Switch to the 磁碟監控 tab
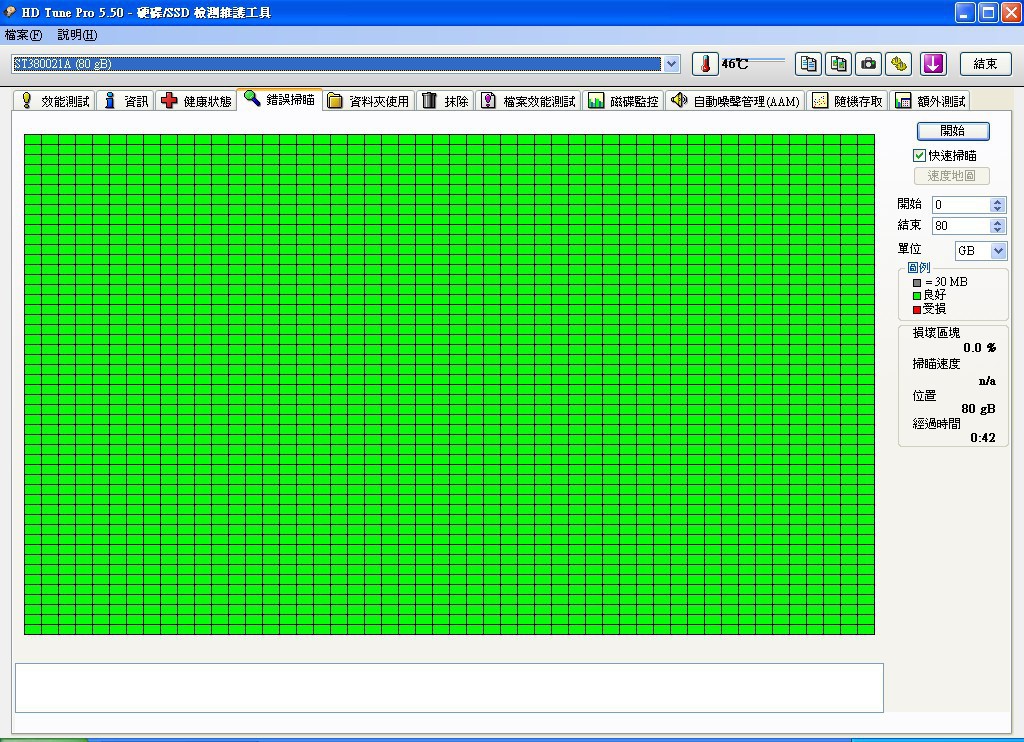1024x742 pixels. tap(623, 101)
